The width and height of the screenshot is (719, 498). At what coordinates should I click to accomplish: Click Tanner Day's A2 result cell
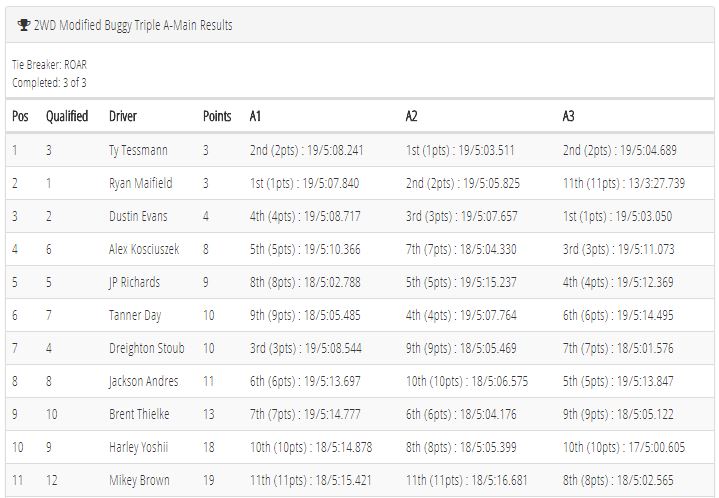tap(461, 315)
